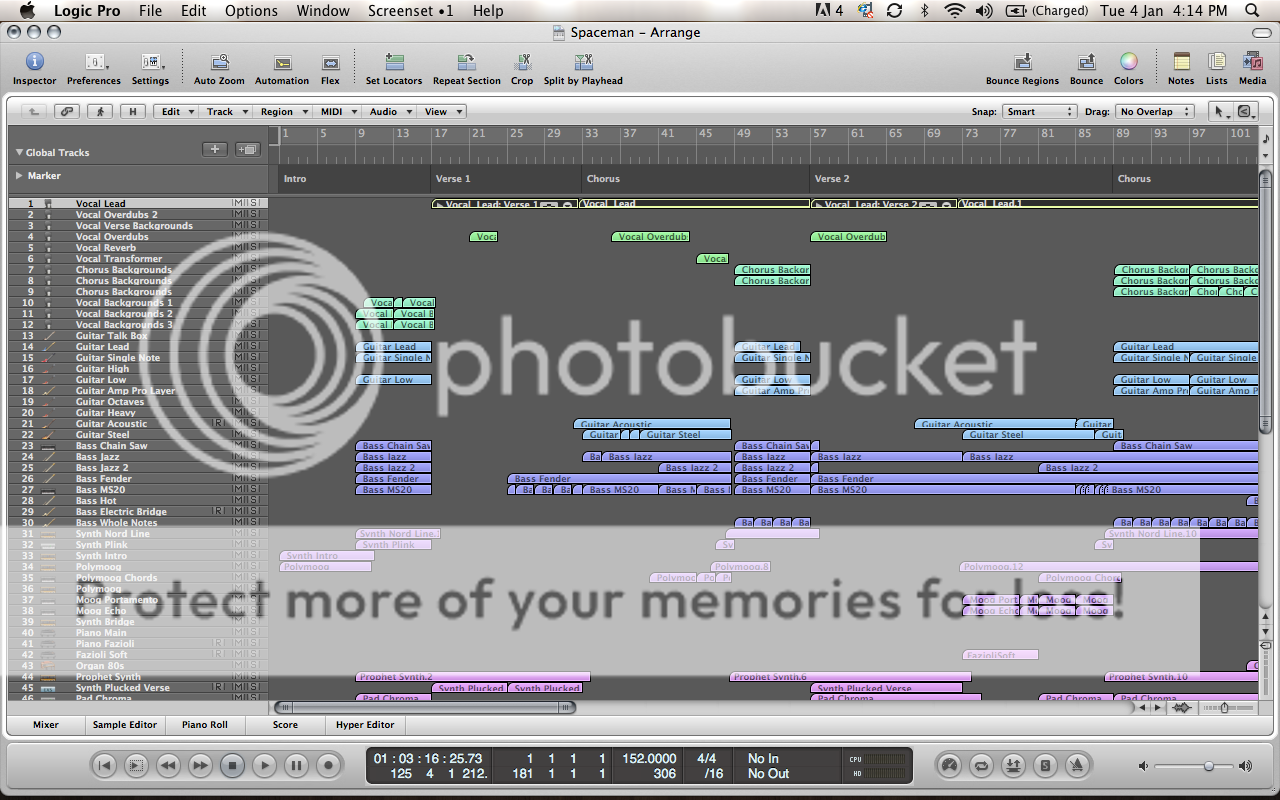
Task: Toggle Cycle mode in the transport
Action: pos(981,766)
